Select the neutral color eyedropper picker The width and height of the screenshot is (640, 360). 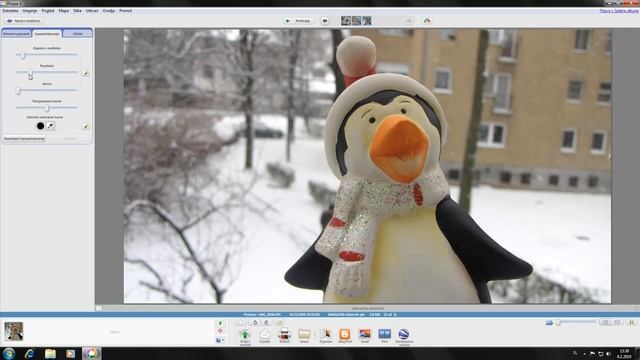click(x=50, y=126)
